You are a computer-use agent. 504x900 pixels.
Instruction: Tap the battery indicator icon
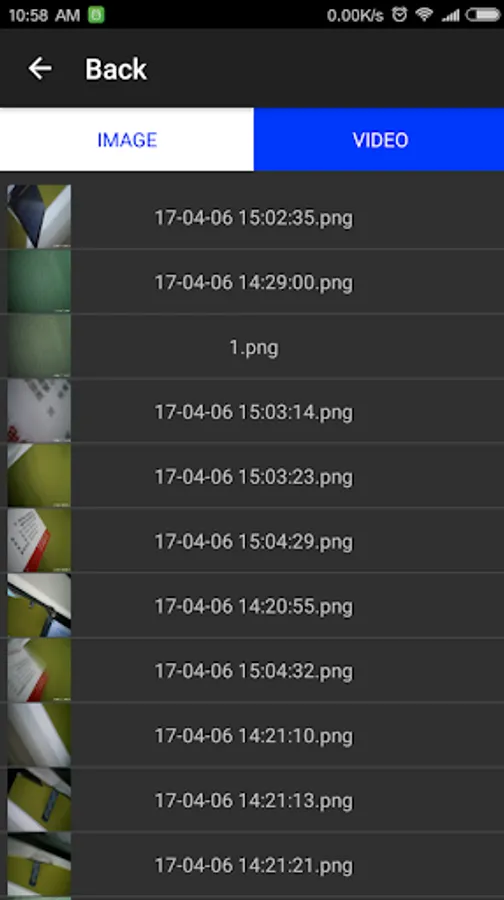[x=483, y=14]
